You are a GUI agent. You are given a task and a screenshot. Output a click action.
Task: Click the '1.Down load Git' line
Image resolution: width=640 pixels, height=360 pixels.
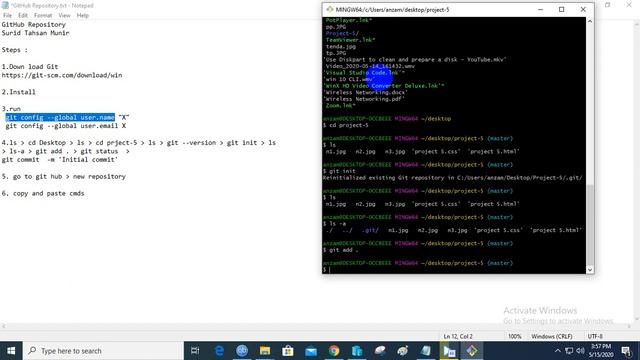pyautogui.click(x=30, y=67)
